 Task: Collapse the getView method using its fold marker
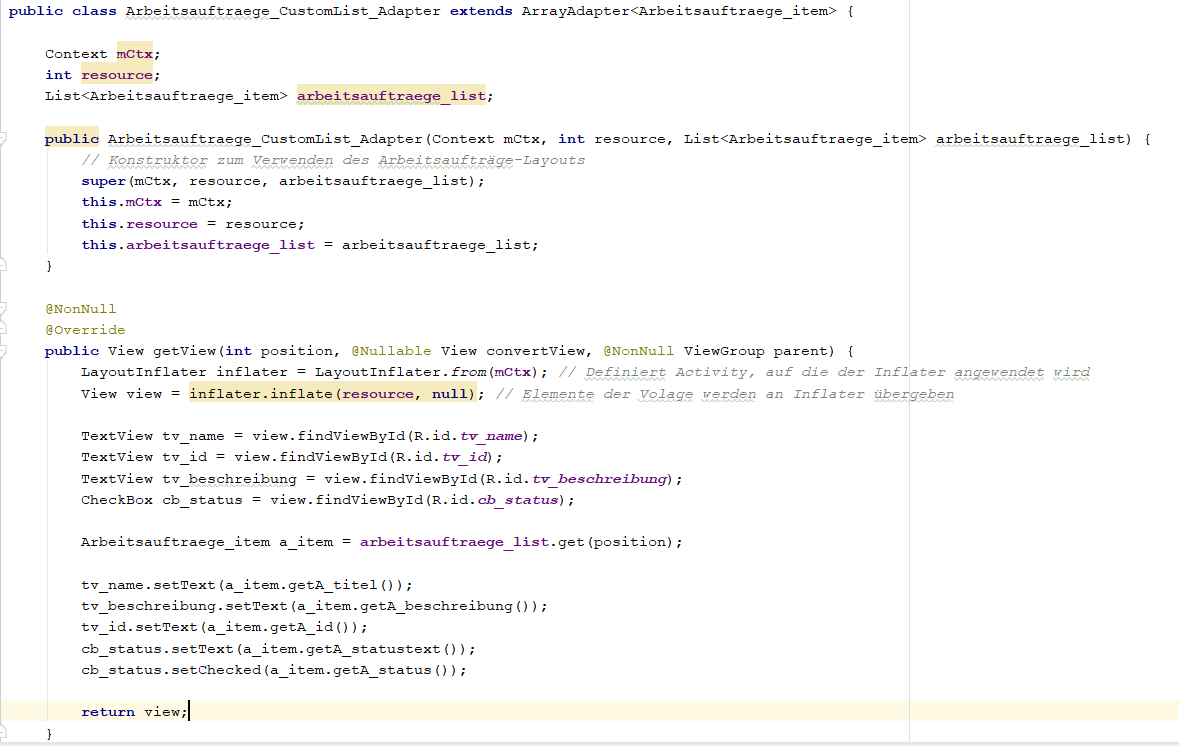(4, 351)
